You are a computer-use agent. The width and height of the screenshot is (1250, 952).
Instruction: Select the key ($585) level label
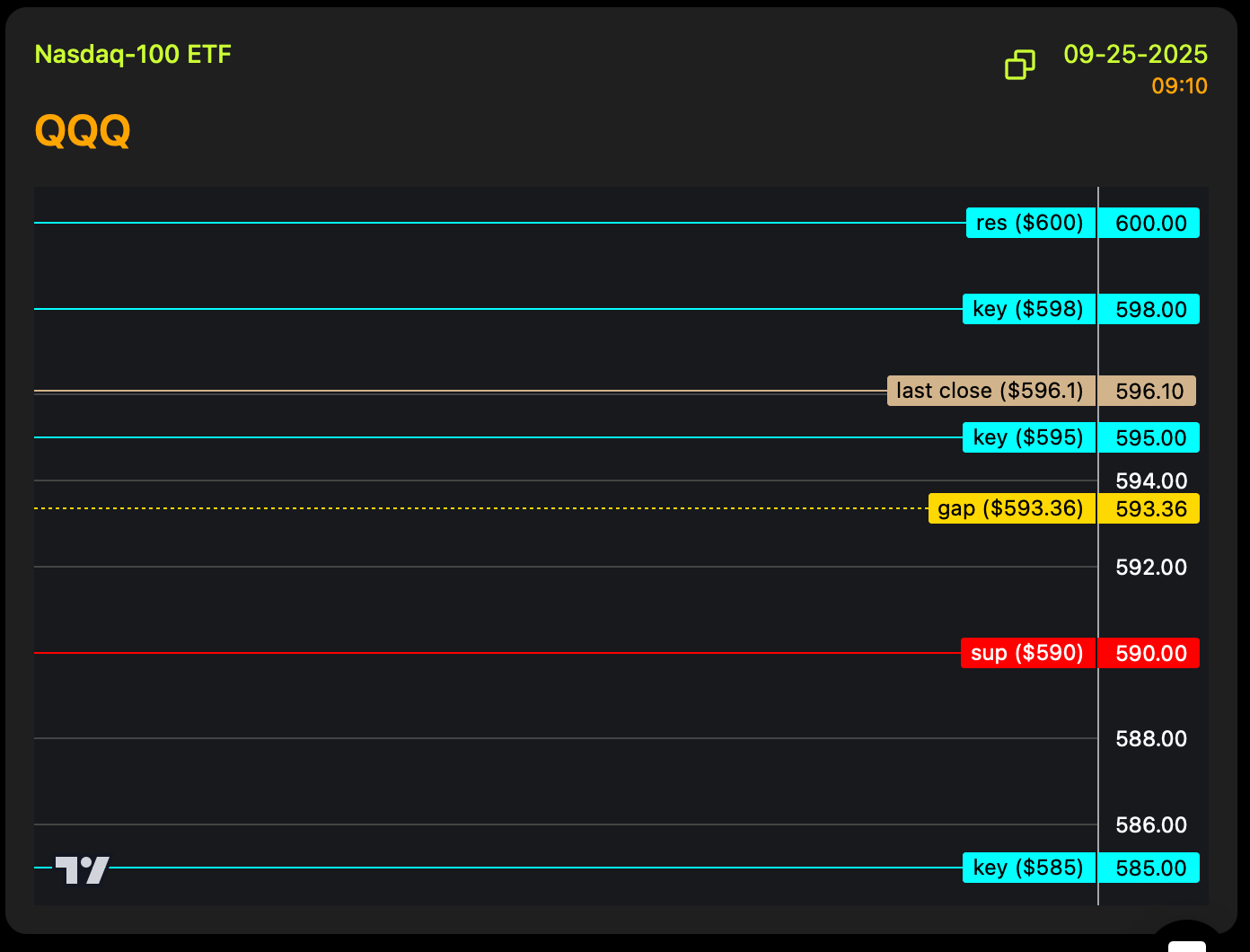[x=1028, y=868]
